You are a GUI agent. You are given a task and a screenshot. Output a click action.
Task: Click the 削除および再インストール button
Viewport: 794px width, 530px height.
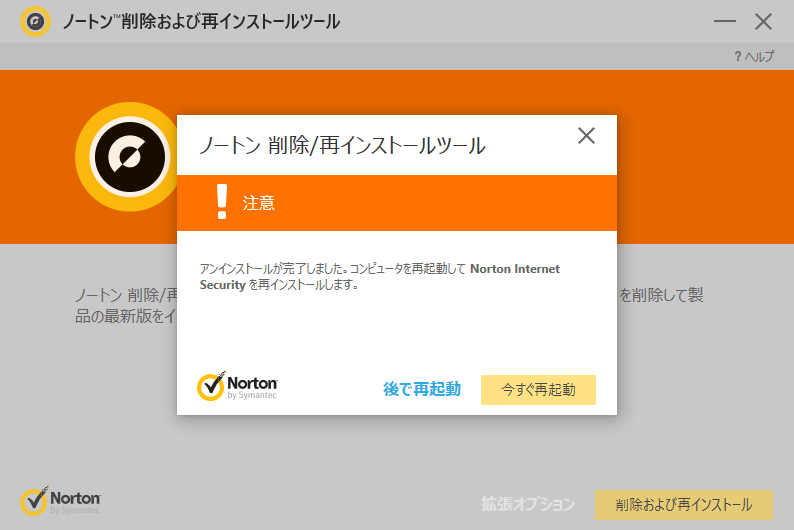coord(684,505)
